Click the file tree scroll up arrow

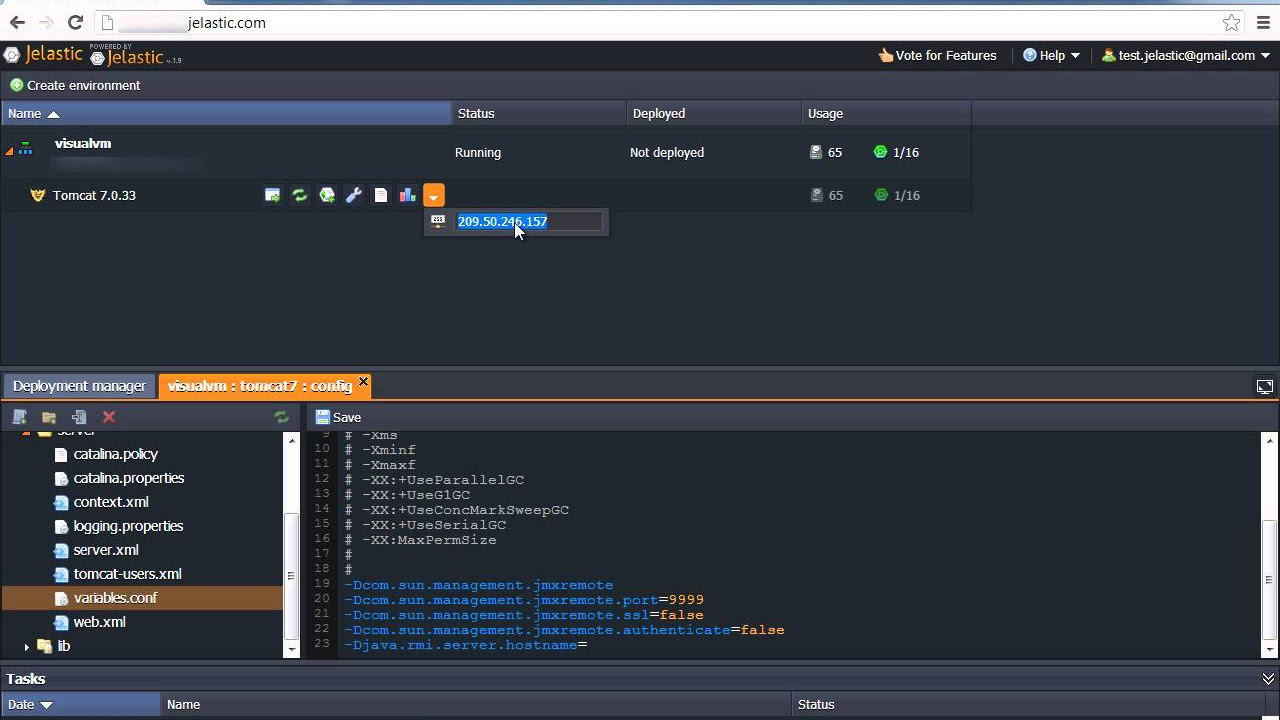[x=292, y=440]
